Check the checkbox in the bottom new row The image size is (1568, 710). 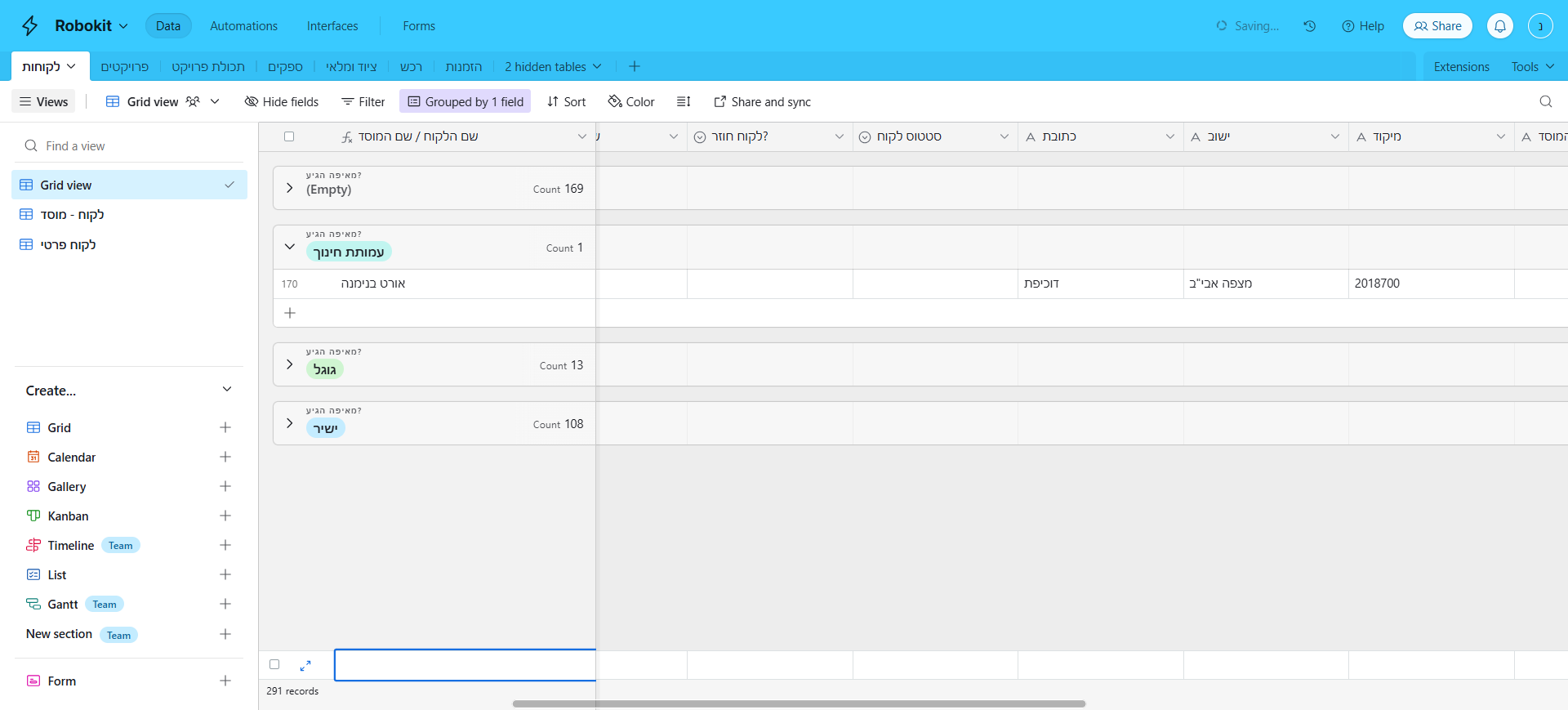[274, 665]
